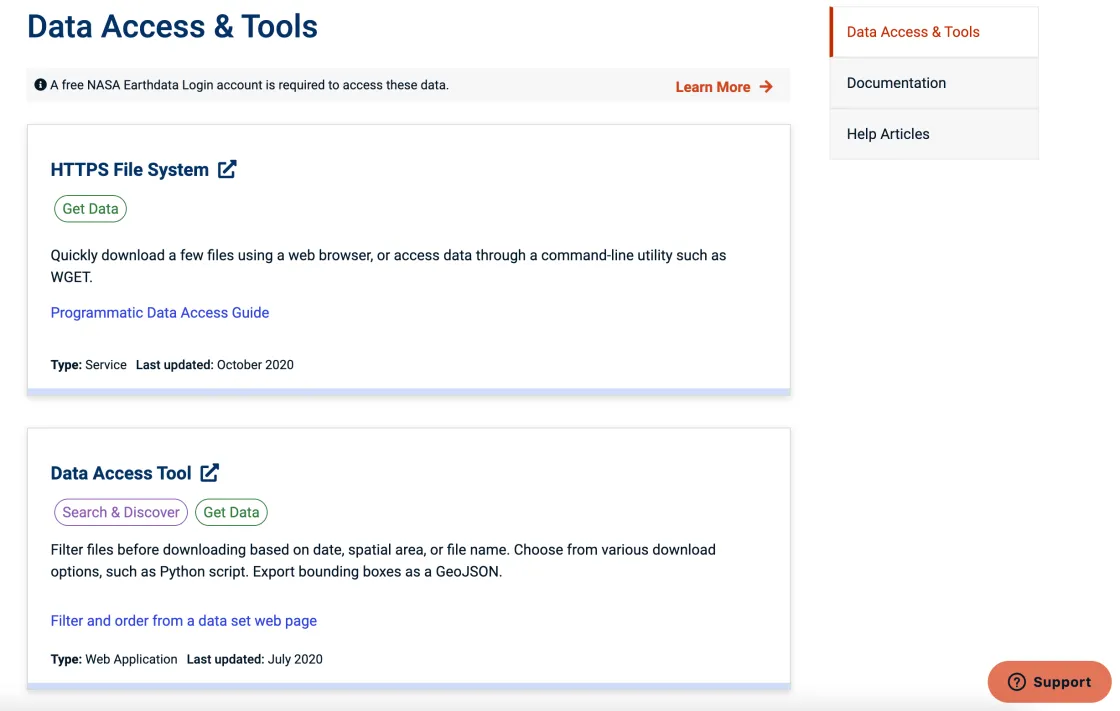Select Data Access & Tools in the sidebar
Image resolution: width=1120 pixels, height=711 pixels.
pos(912,31)
